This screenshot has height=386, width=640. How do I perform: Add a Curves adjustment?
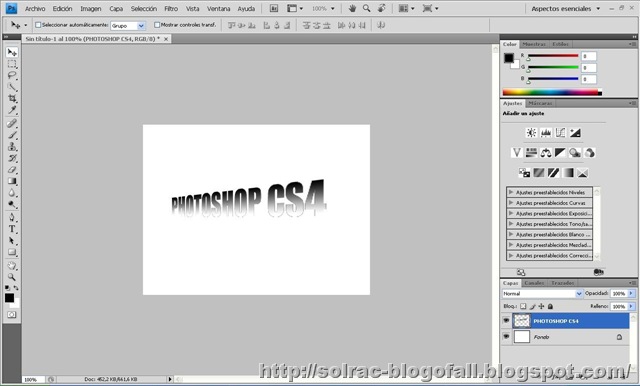[560, 132]
